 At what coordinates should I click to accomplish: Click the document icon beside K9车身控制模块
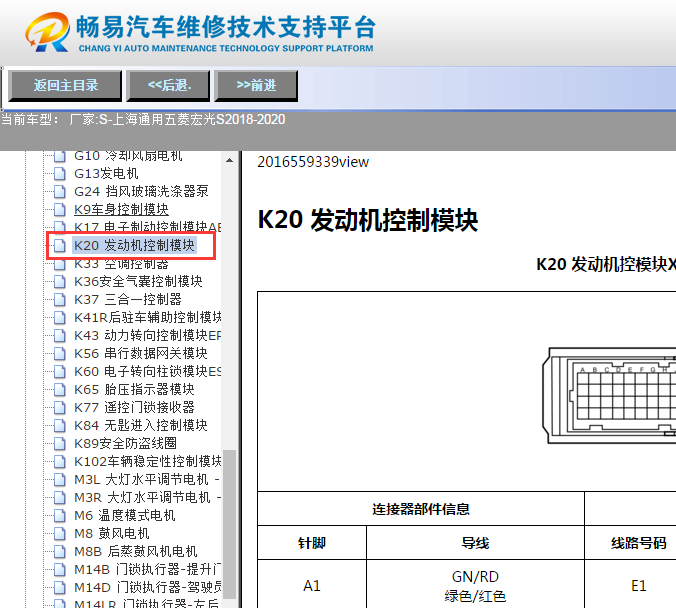click(x=60, y=210)
